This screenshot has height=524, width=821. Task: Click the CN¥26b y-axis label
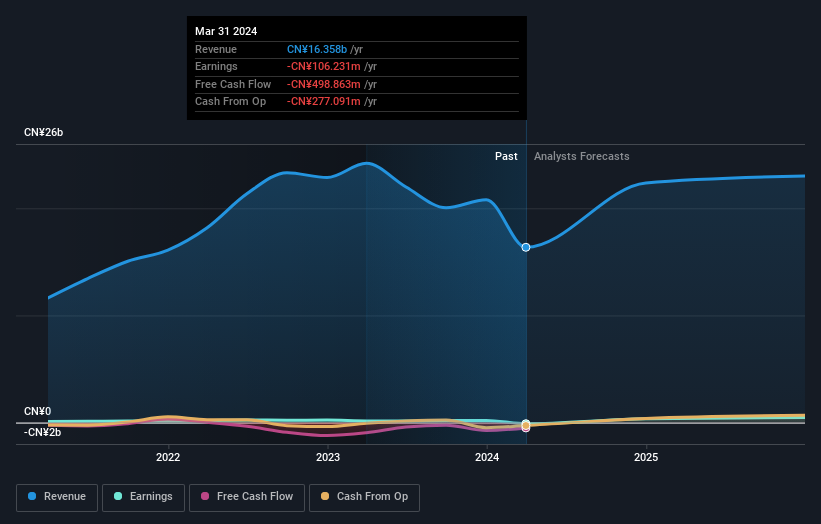pos(43,132)
